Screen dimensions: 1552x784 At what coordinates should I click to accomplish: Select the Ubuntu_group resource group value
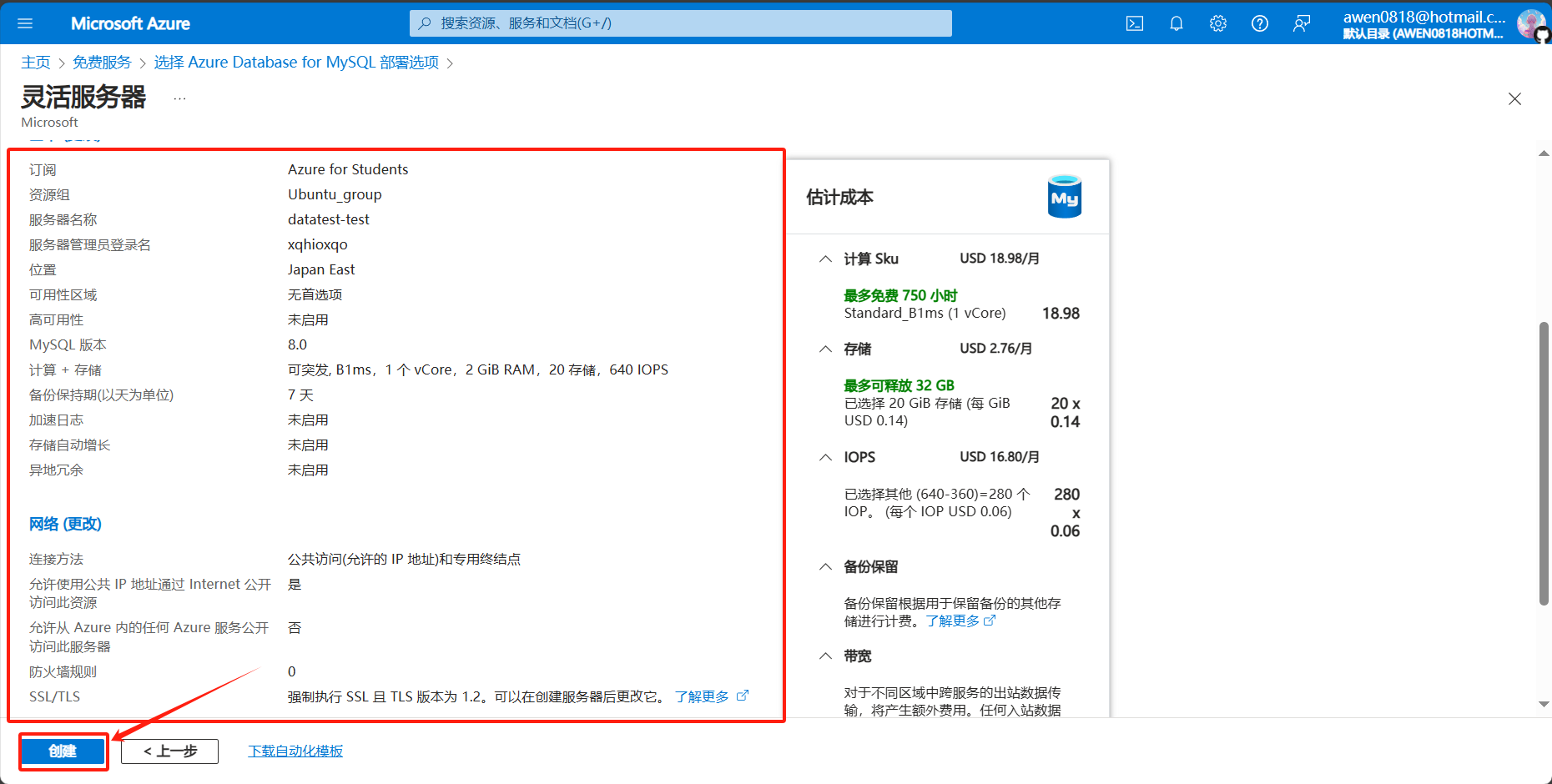pos(335,194)
